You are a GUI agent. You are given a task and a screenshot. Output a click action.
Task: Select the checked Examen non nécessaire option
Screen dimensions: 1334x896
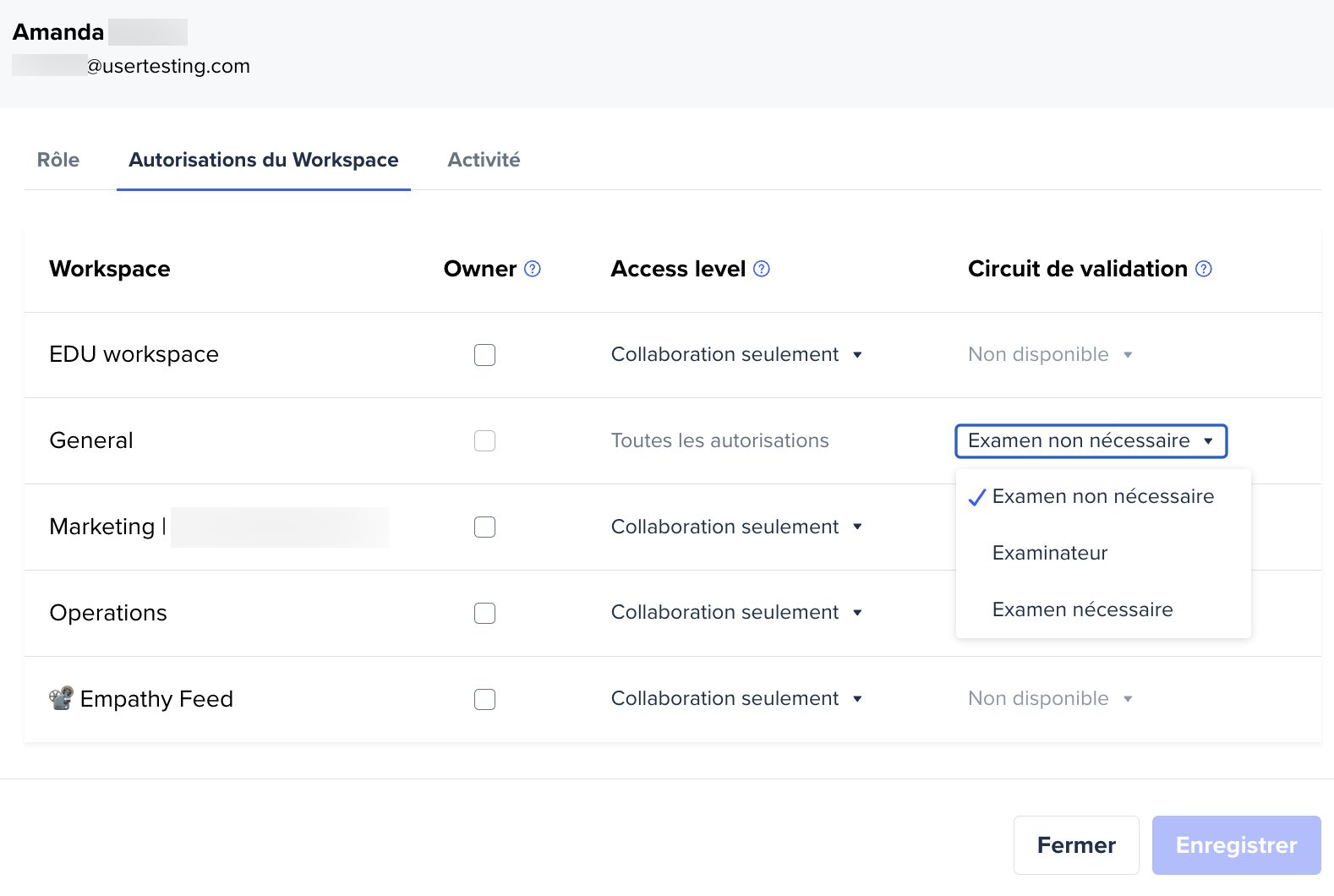tap(1102, 497)
